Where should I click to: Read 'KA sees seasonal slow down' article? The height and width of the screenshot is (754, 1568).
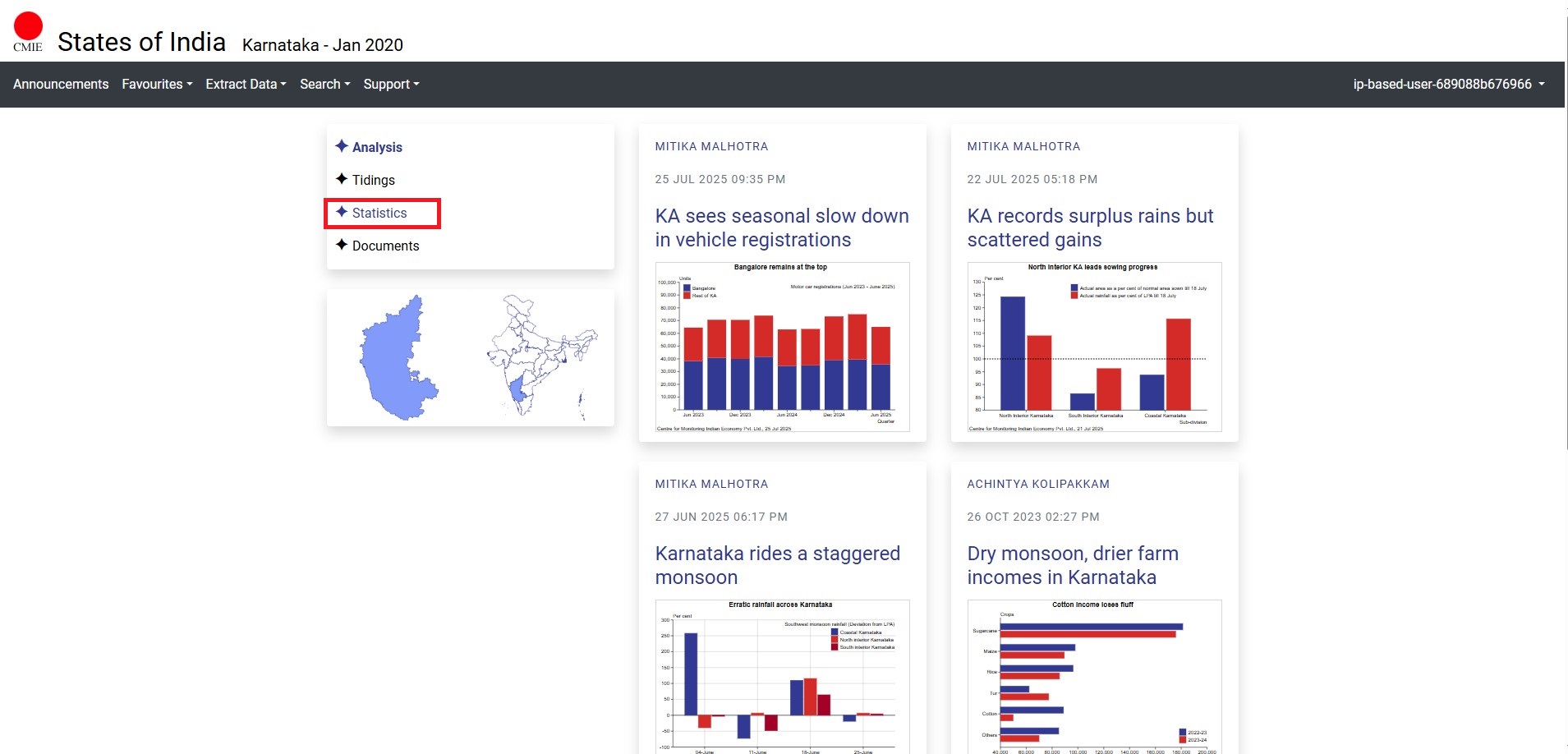(x=781, y=228)
